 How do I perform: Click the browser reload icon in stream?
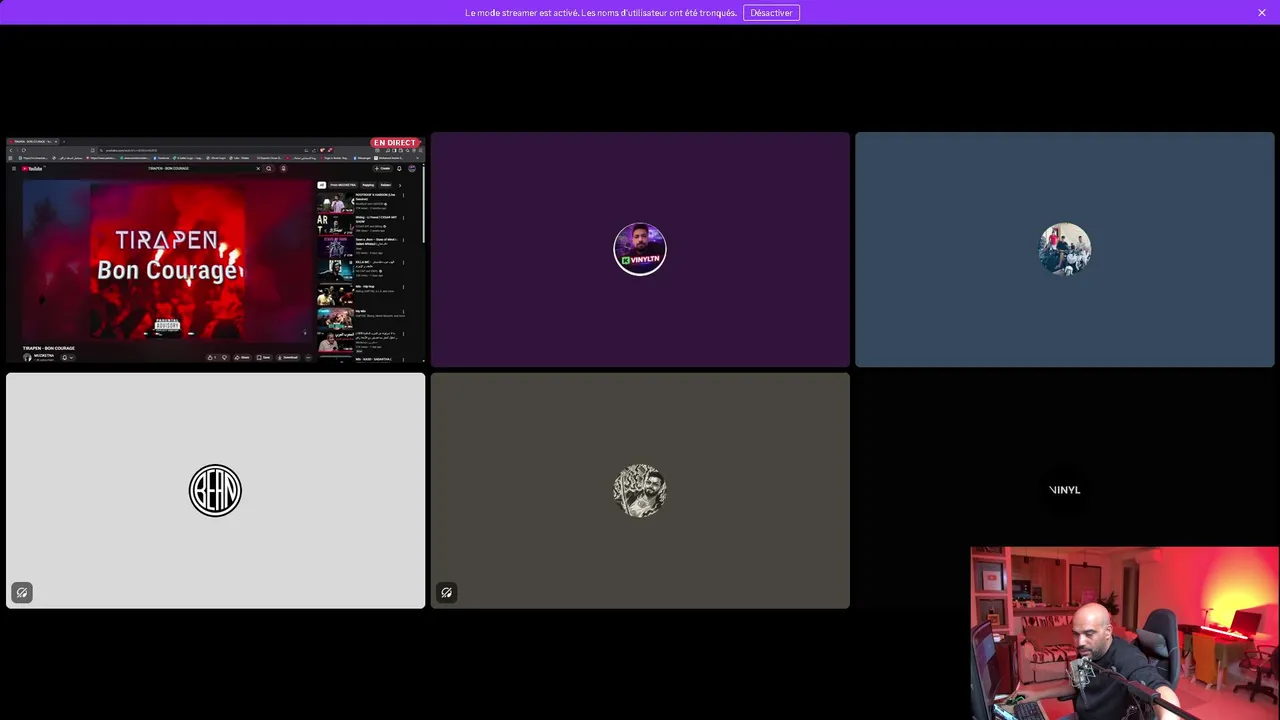pyautogui.click(x=24, y=150)
